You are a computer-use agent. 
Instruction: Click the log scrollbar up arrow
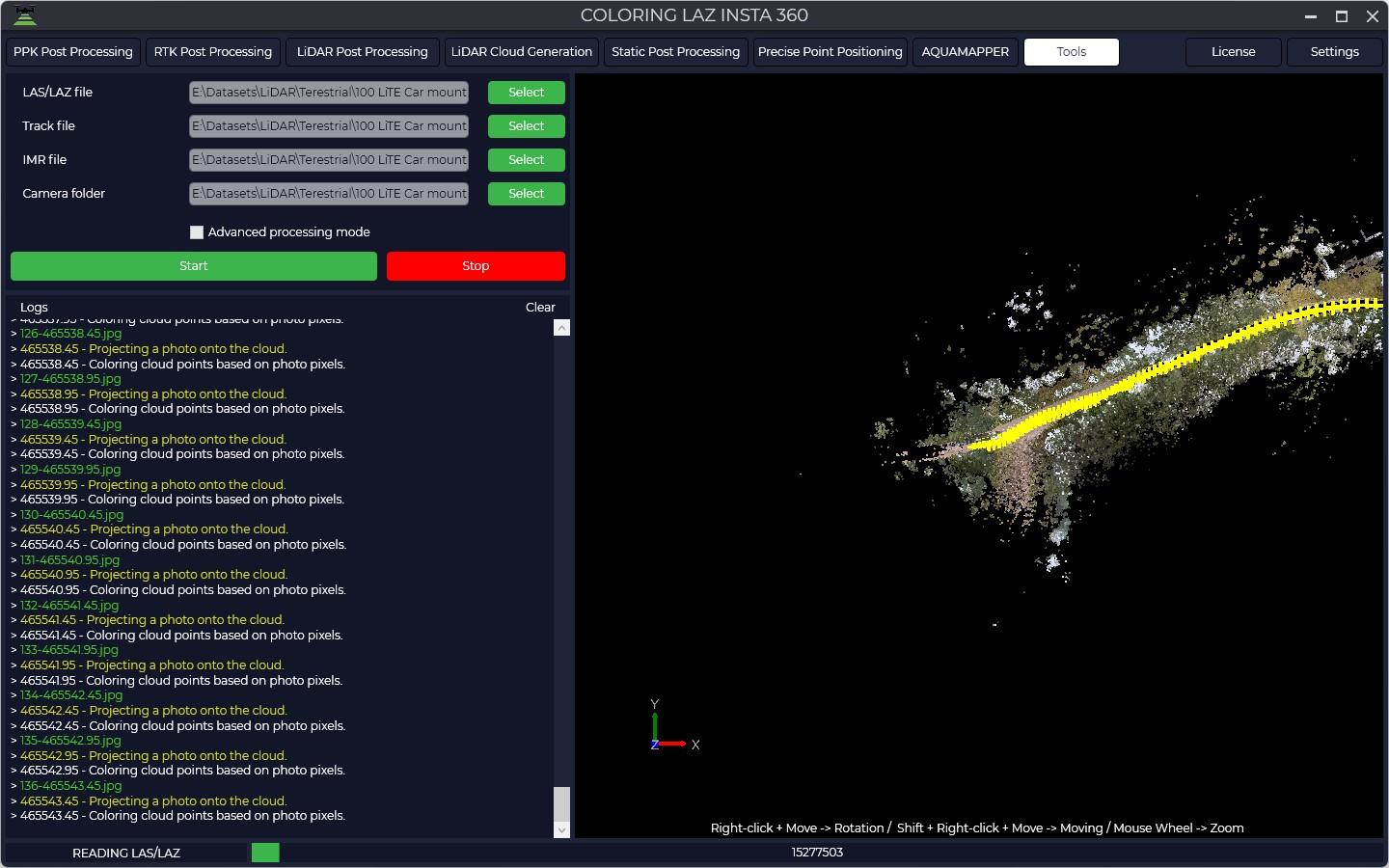click(x=561, y=328)
